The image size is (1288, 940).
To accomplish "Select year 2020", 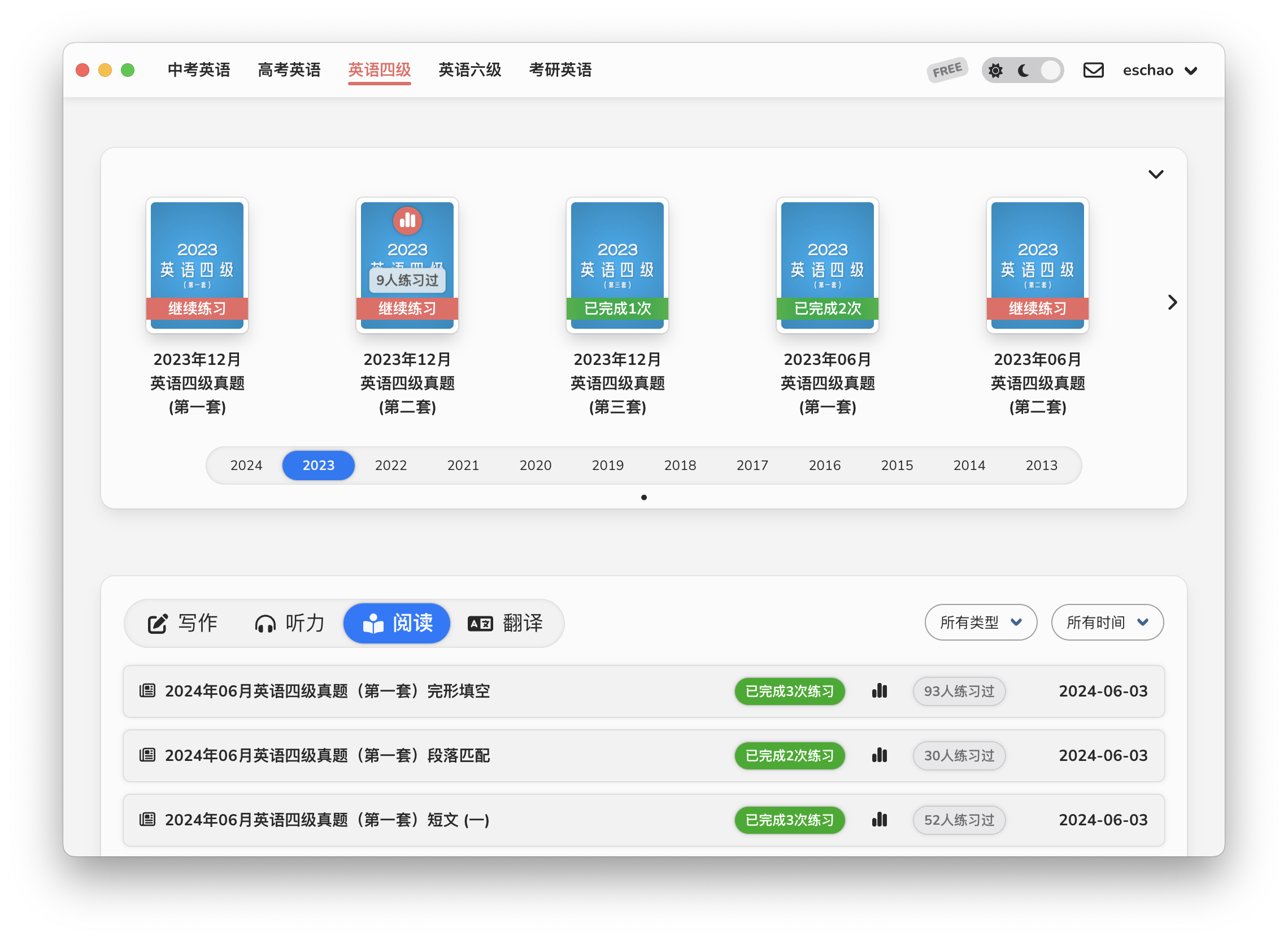I will point(536,465).
